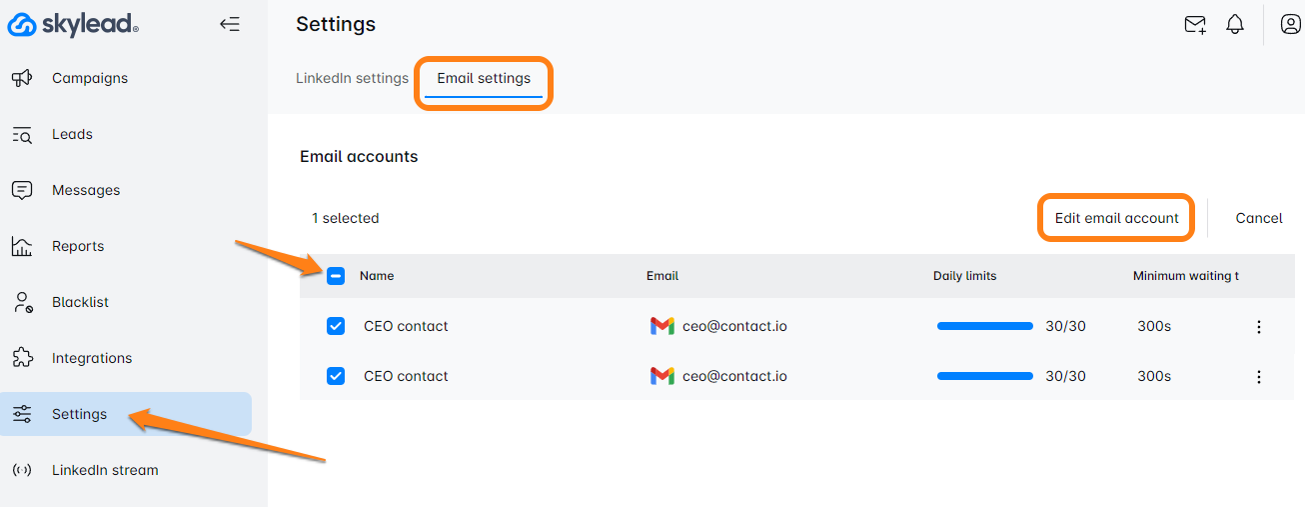
Task: Collapse the sidebar with the arrow icon
Action: pos(230,25)
